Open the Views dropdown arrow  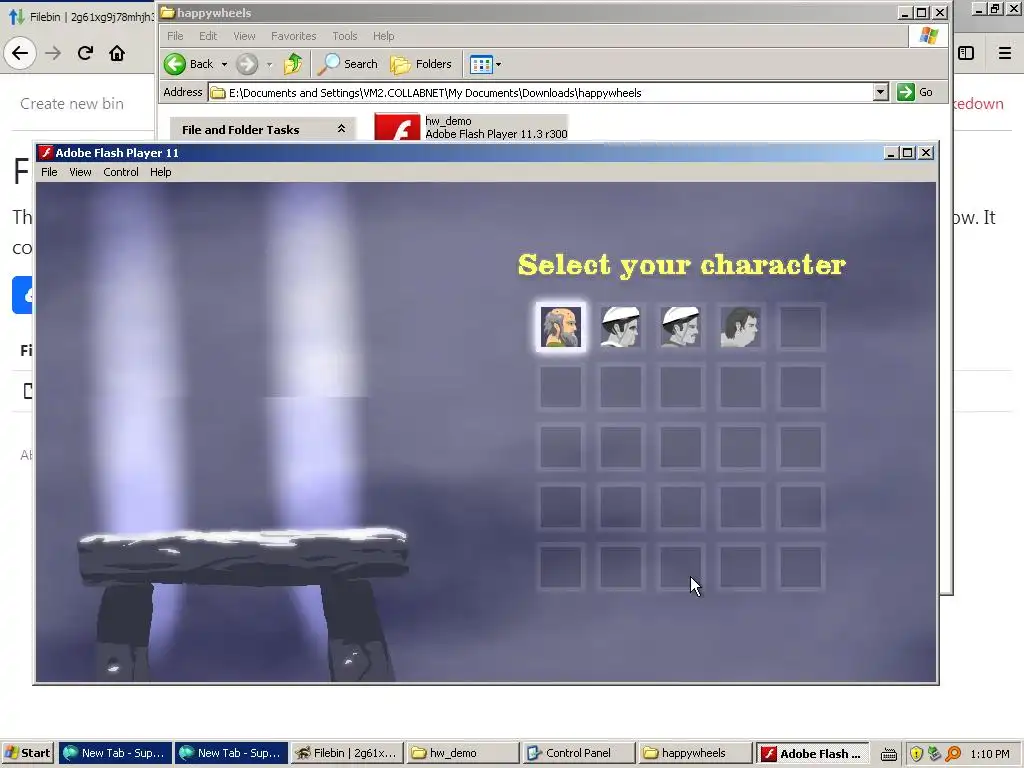(498, 64)
